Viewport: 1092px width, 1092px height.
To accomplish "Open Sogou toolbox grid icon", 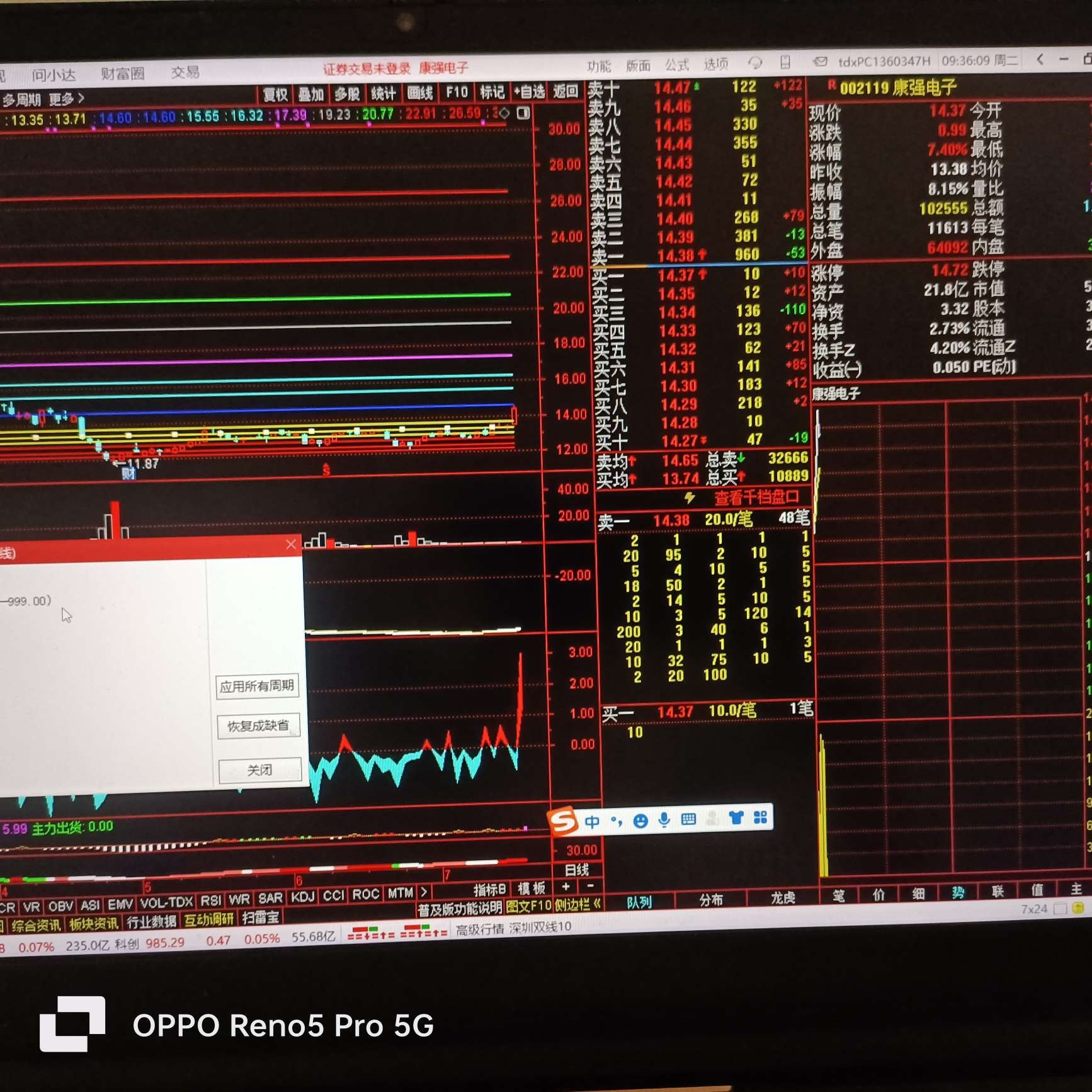I will (760, 817).
